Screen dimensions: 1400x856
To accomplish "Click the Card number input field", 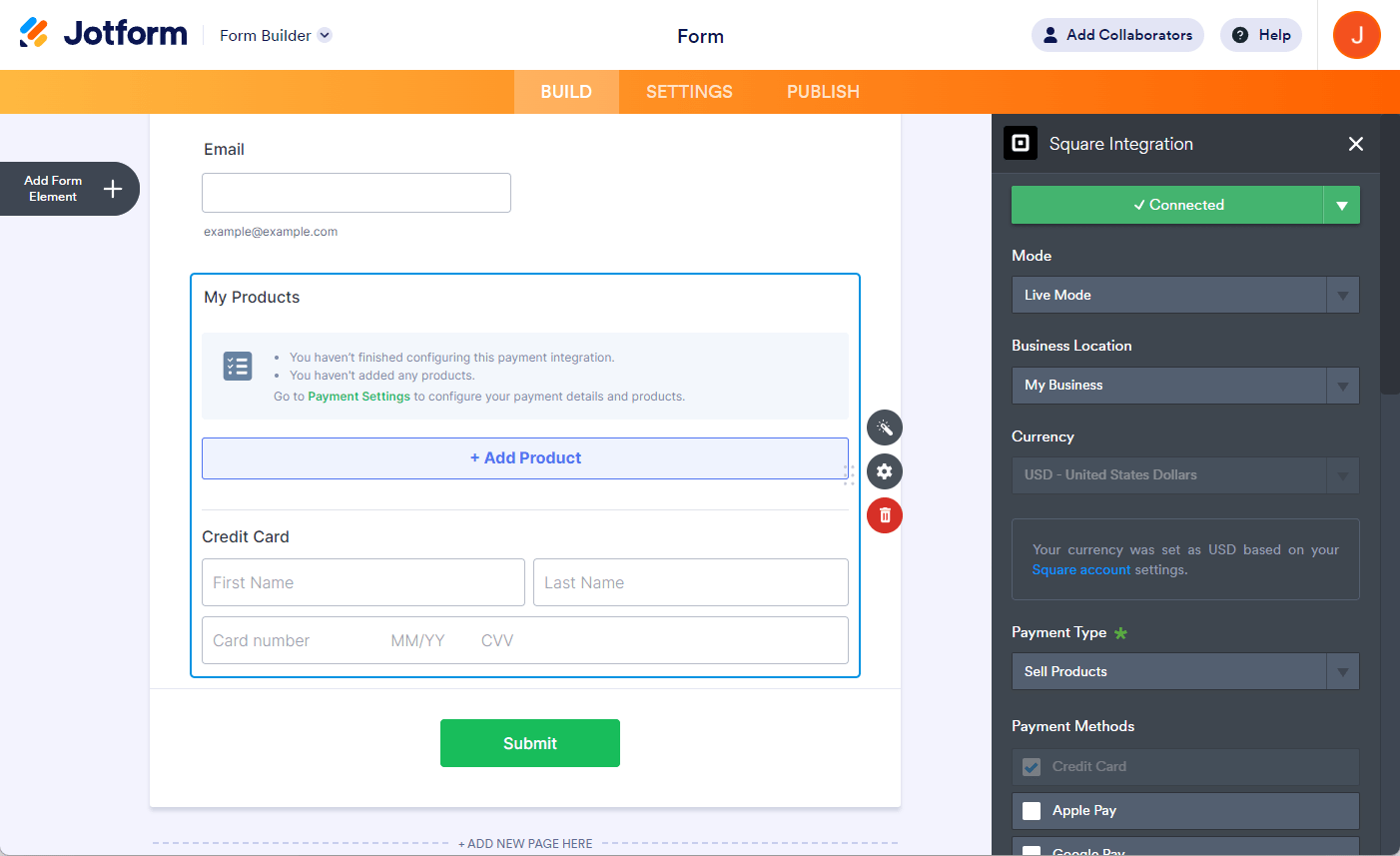I will [x=525, y=640].
